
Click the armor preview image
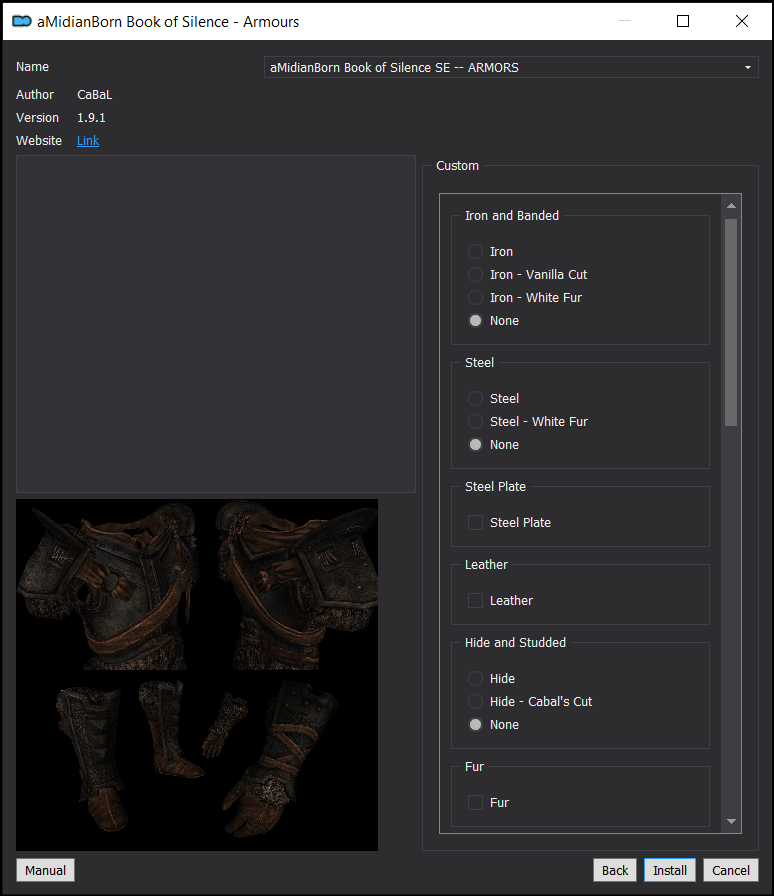[x=197, y=675]
